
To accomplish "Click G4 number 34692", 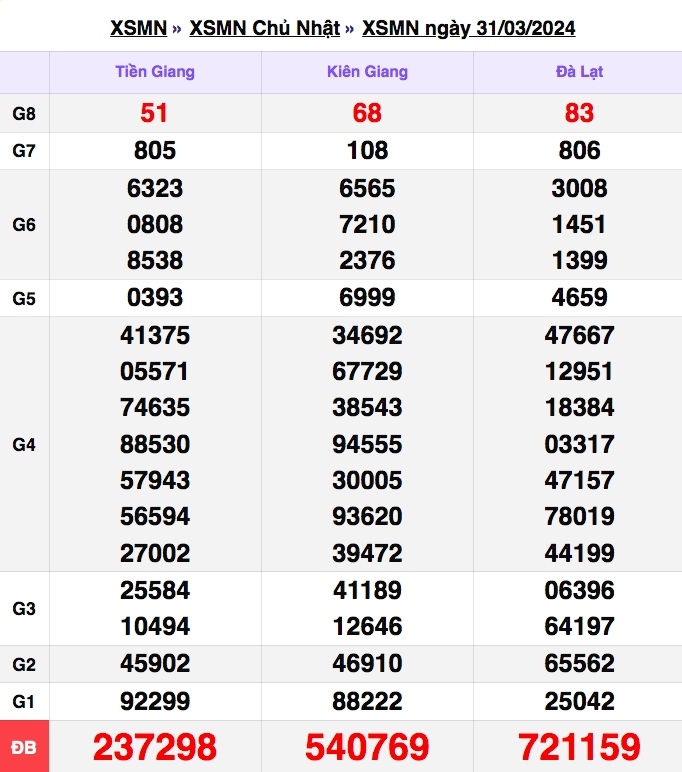I will (x=367, y=335).
